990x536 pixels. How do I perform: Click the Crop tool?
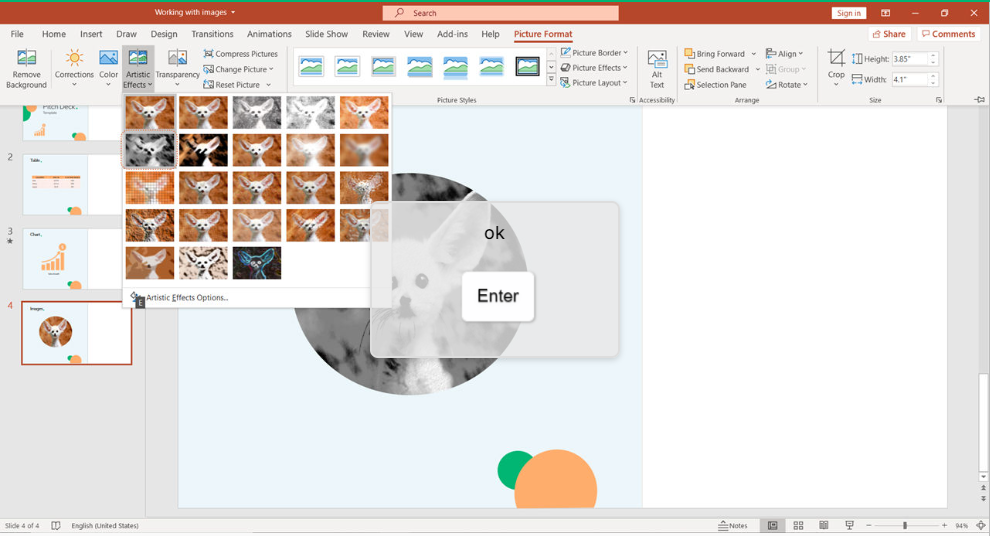tap(836, 68)
